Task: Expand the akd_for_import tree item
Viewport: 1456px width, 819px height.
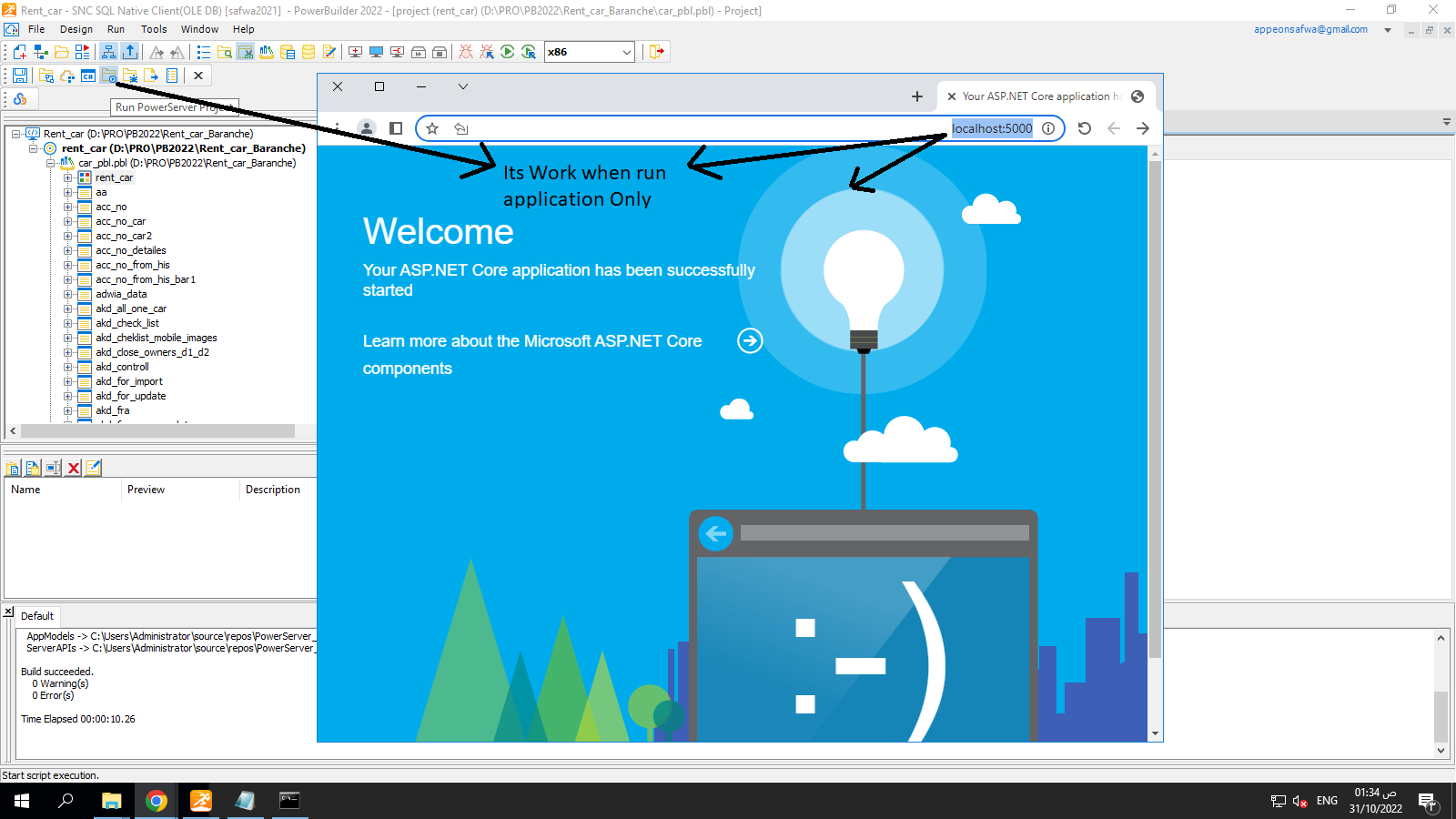Action: click(68, 381)
